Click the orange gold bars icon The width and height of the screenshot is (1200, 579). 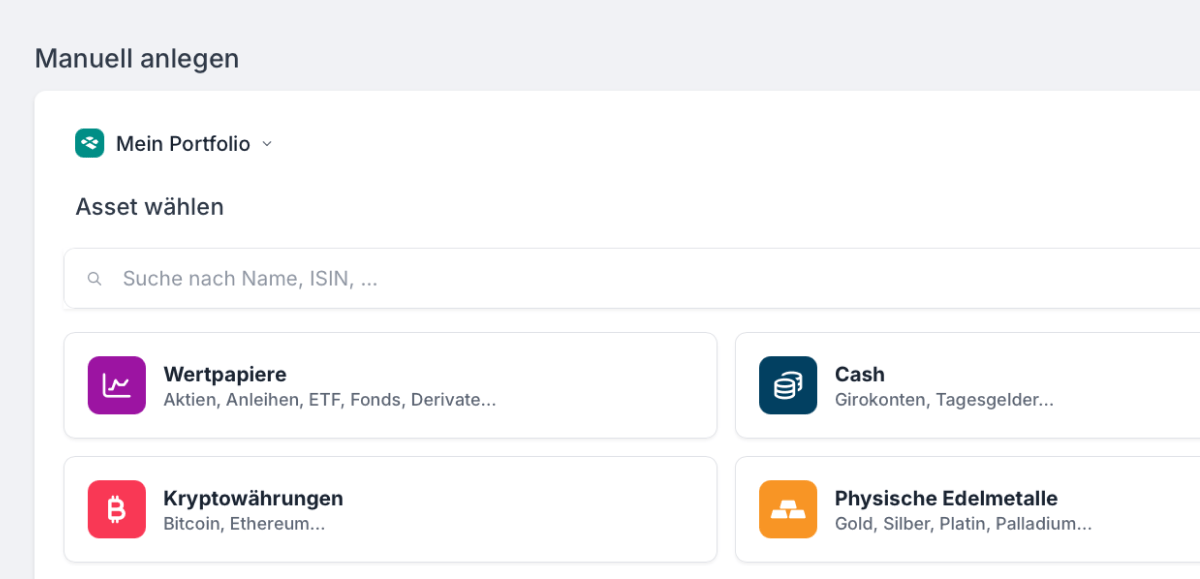[x=788, y=509]
